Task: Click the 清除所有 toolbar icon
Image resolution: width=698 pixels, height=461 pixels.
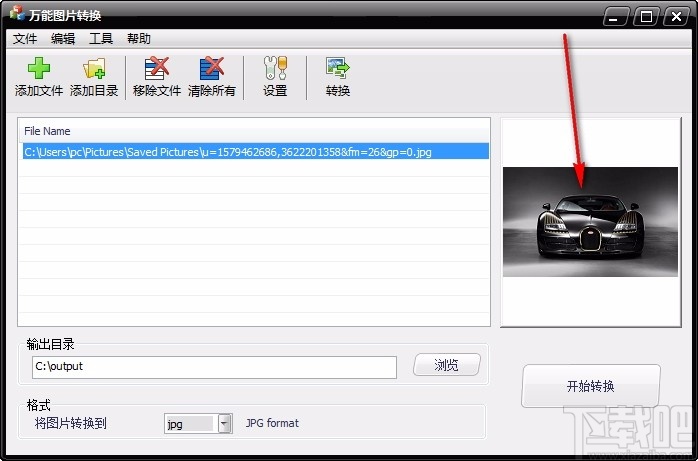Action: [211, 68]
